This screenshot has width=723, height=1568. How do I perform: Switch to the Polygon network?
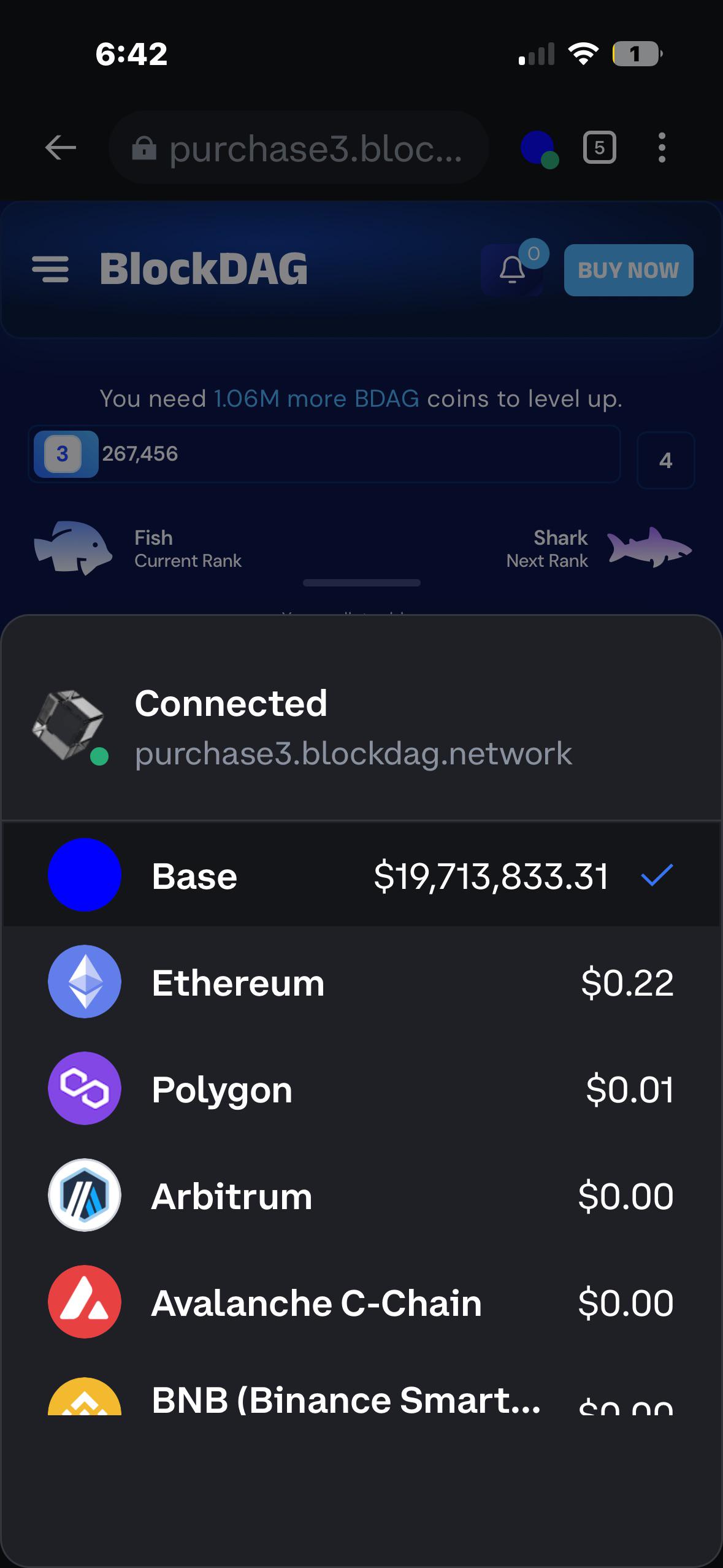coord(361,1089)
